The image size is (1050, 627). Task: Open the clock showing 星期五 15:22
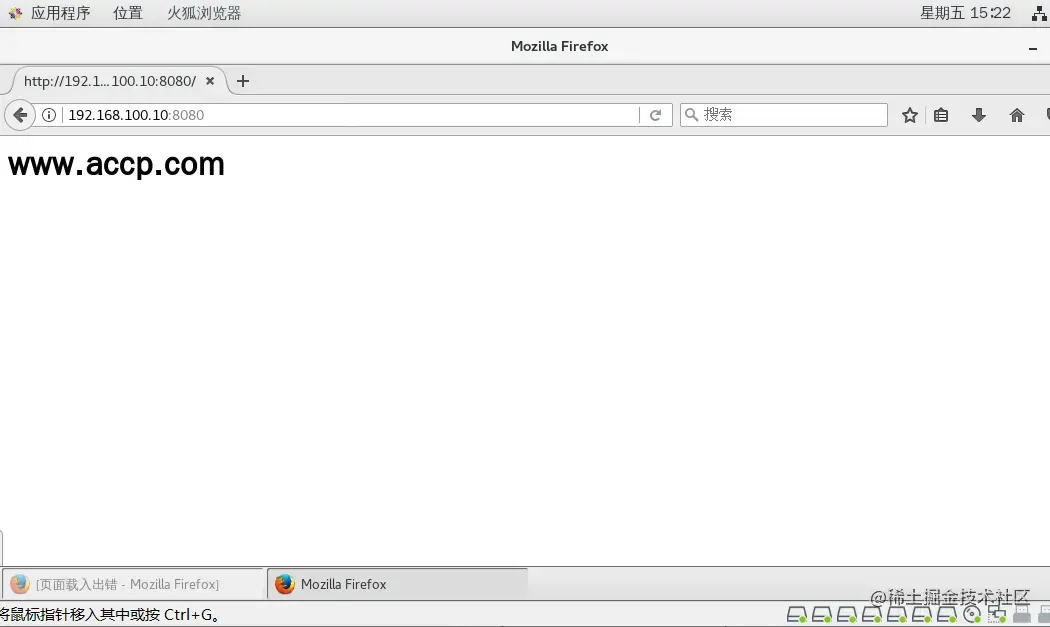pos(965,13)
